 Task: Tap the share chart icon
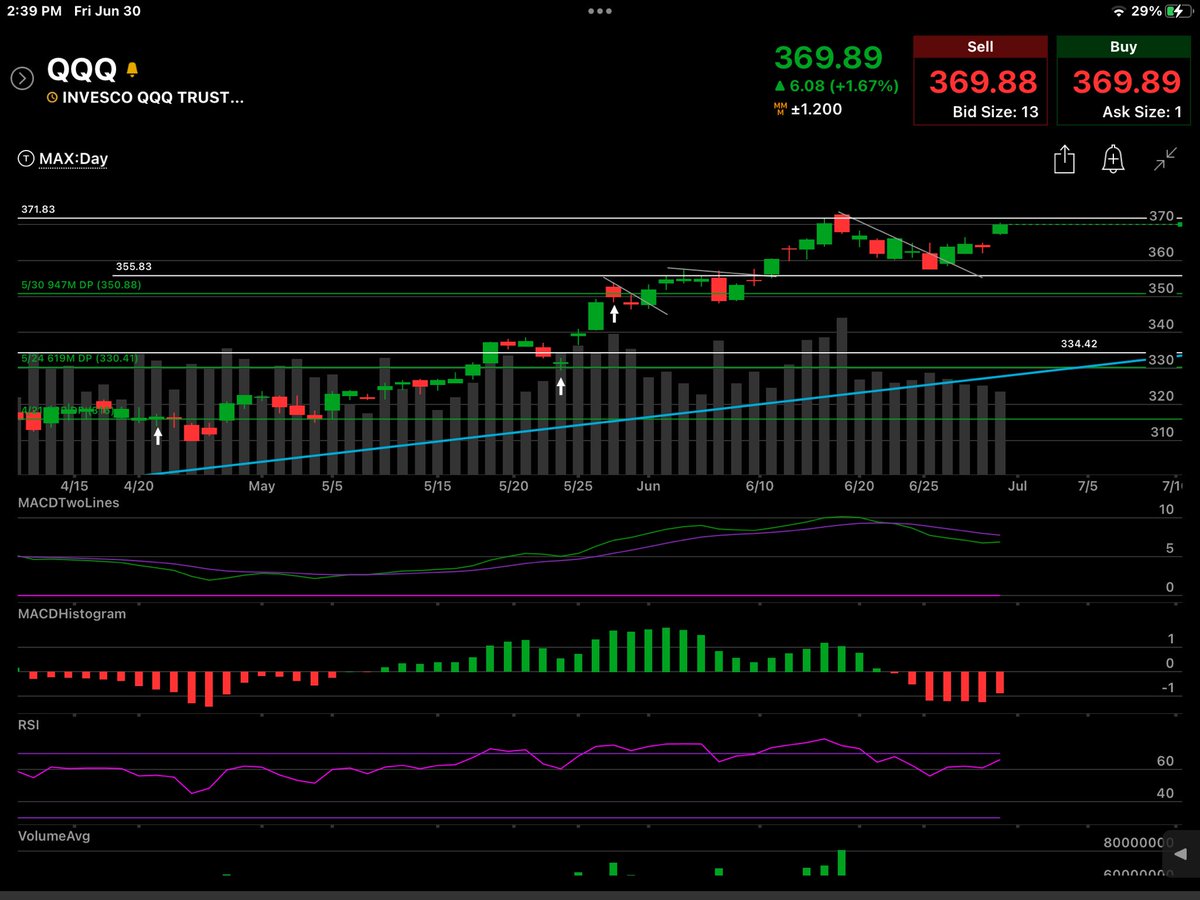pyautogui.click(x=1064, y=159)
